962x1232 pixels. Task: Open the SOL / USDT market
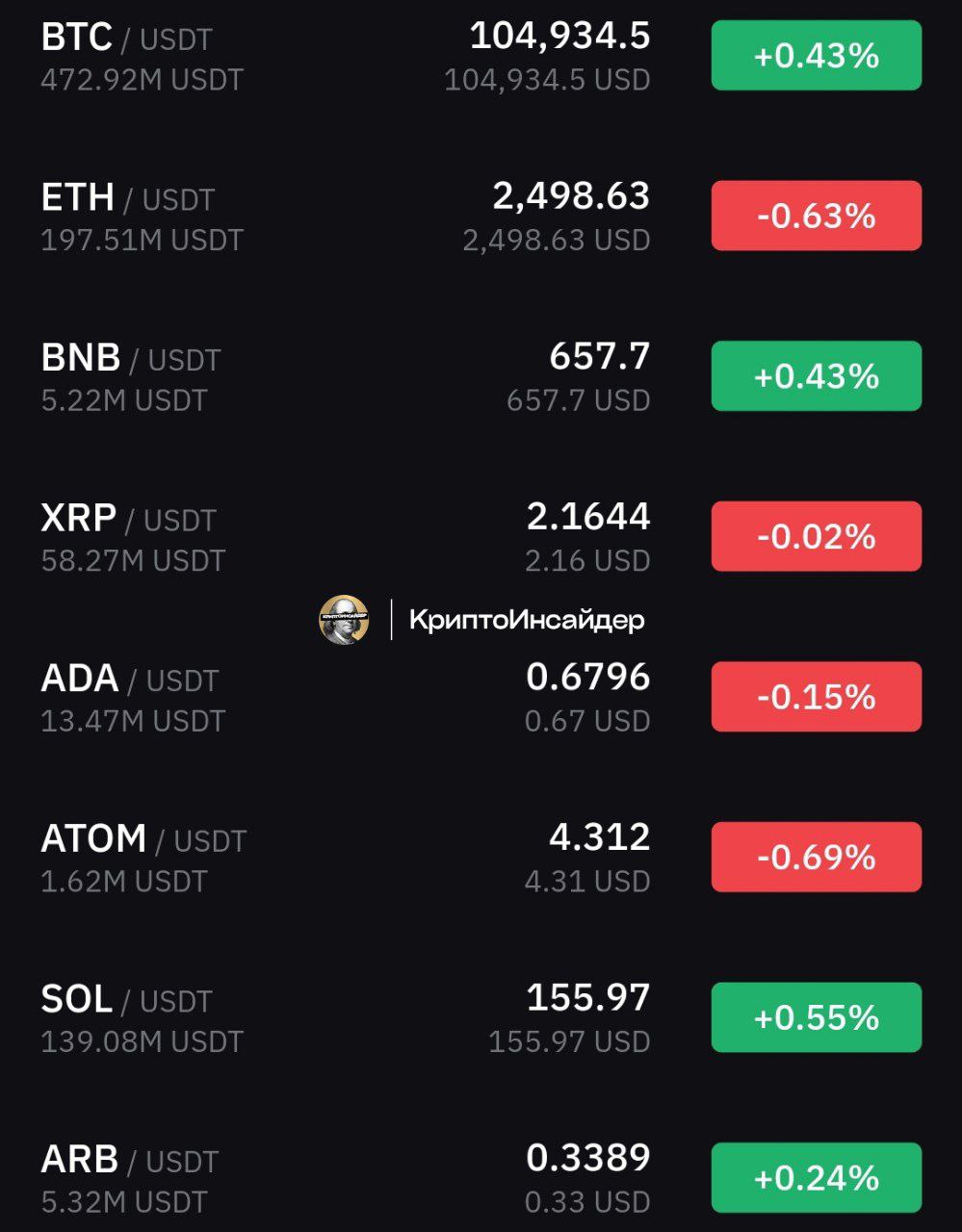click(481, 1017)
